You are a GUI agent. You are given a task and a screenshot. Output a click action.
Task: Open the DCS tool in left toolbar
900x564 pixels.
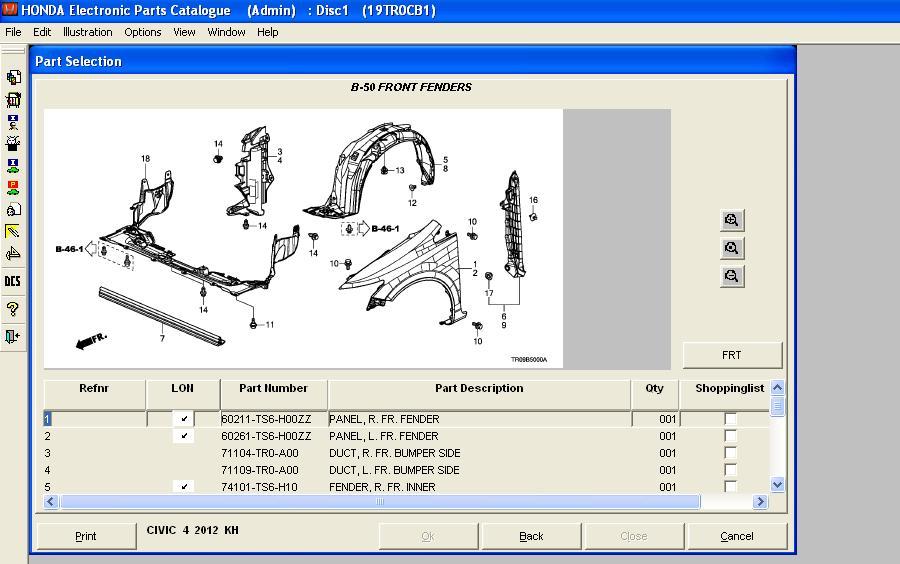13,281
